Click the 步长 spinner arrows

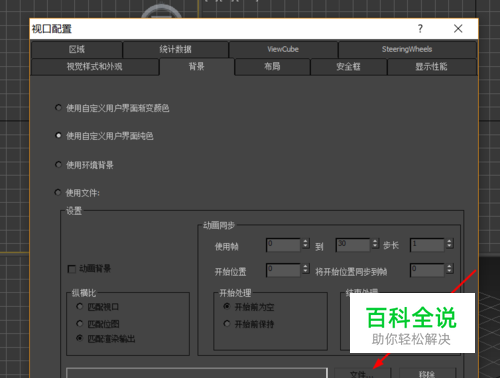click(x=449, y=244)
